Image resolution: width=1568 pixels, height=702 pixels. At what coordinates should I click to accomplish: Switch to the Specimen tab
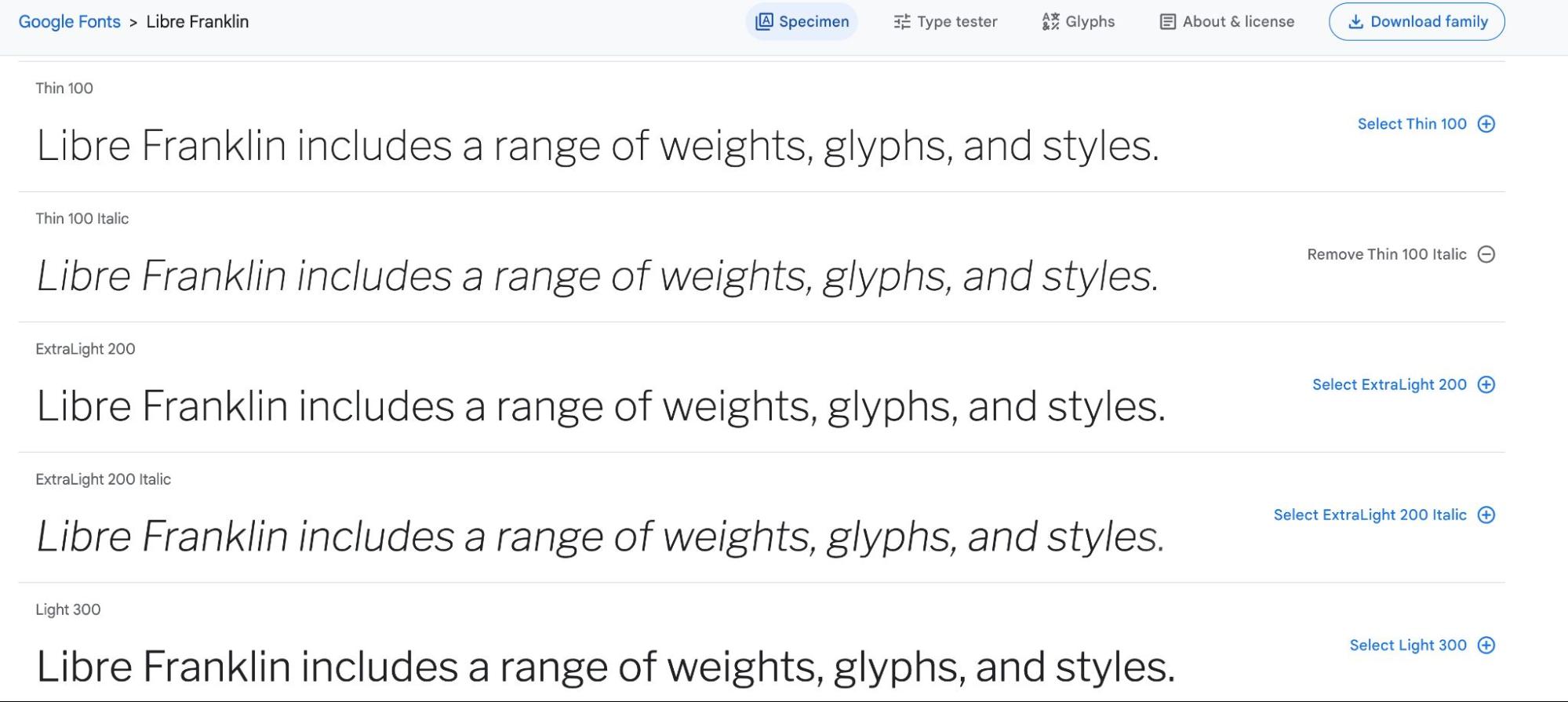click(x=802, y=21)
